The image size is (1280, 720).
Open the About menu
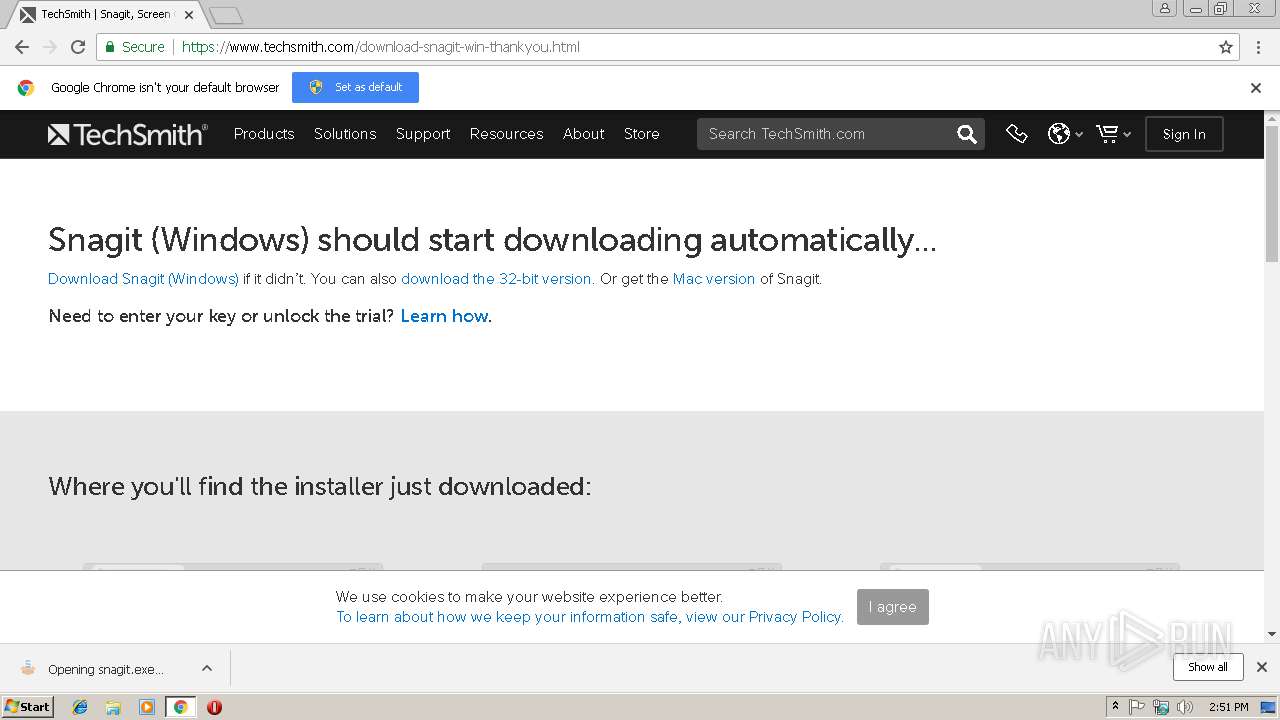click(584, 134)
